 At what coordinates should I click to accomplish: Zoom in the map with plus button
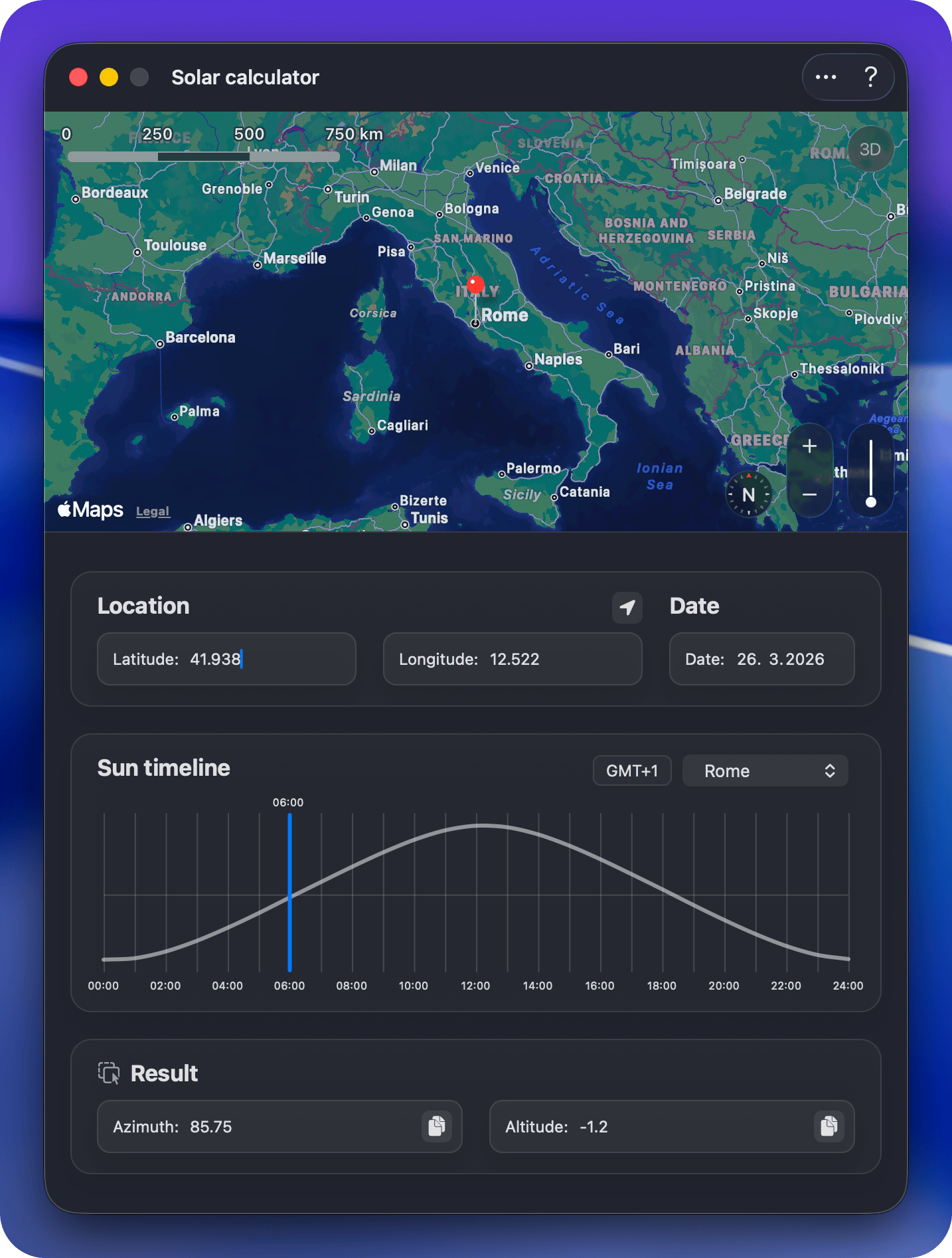(x=809, y=446)
